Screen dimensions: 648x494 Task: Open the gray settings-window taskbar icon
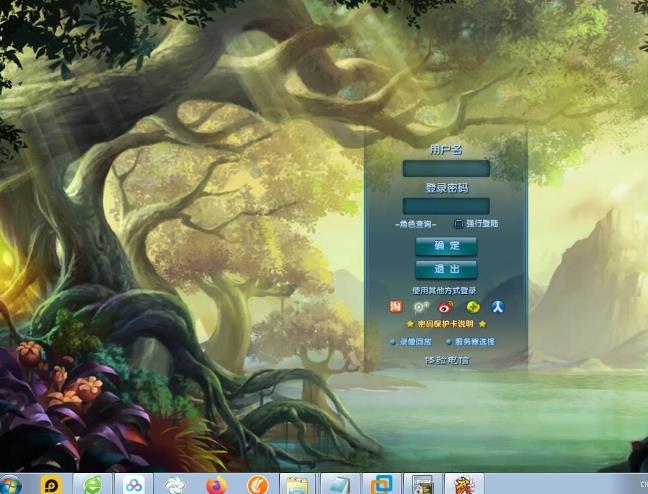pyautogui.click(x=423, y=485)
